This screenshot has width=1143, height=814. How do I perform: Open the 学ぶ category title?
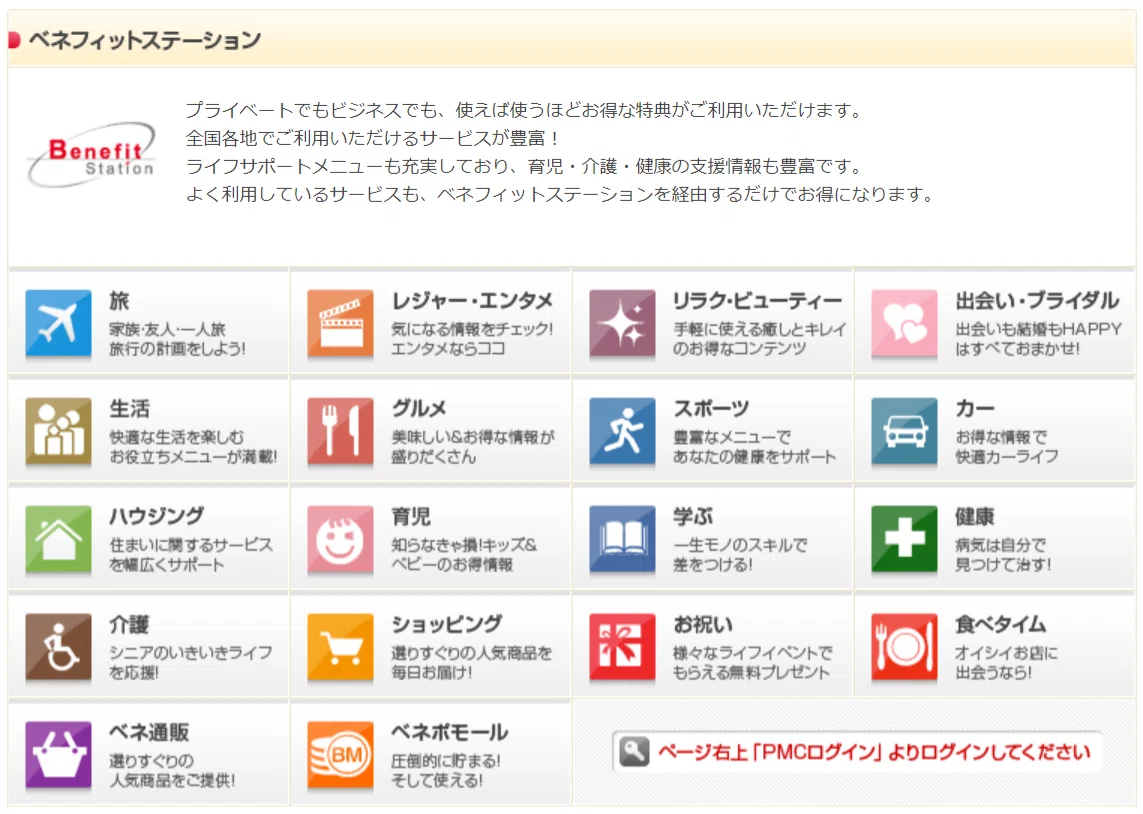tap(693, 516)
